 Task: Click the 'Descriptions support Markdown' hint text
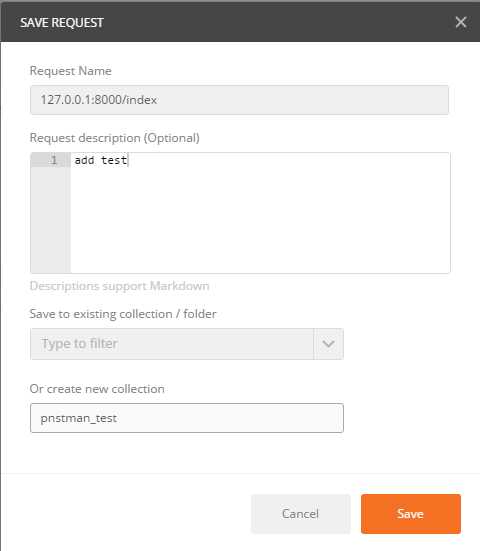click(119, 286)
